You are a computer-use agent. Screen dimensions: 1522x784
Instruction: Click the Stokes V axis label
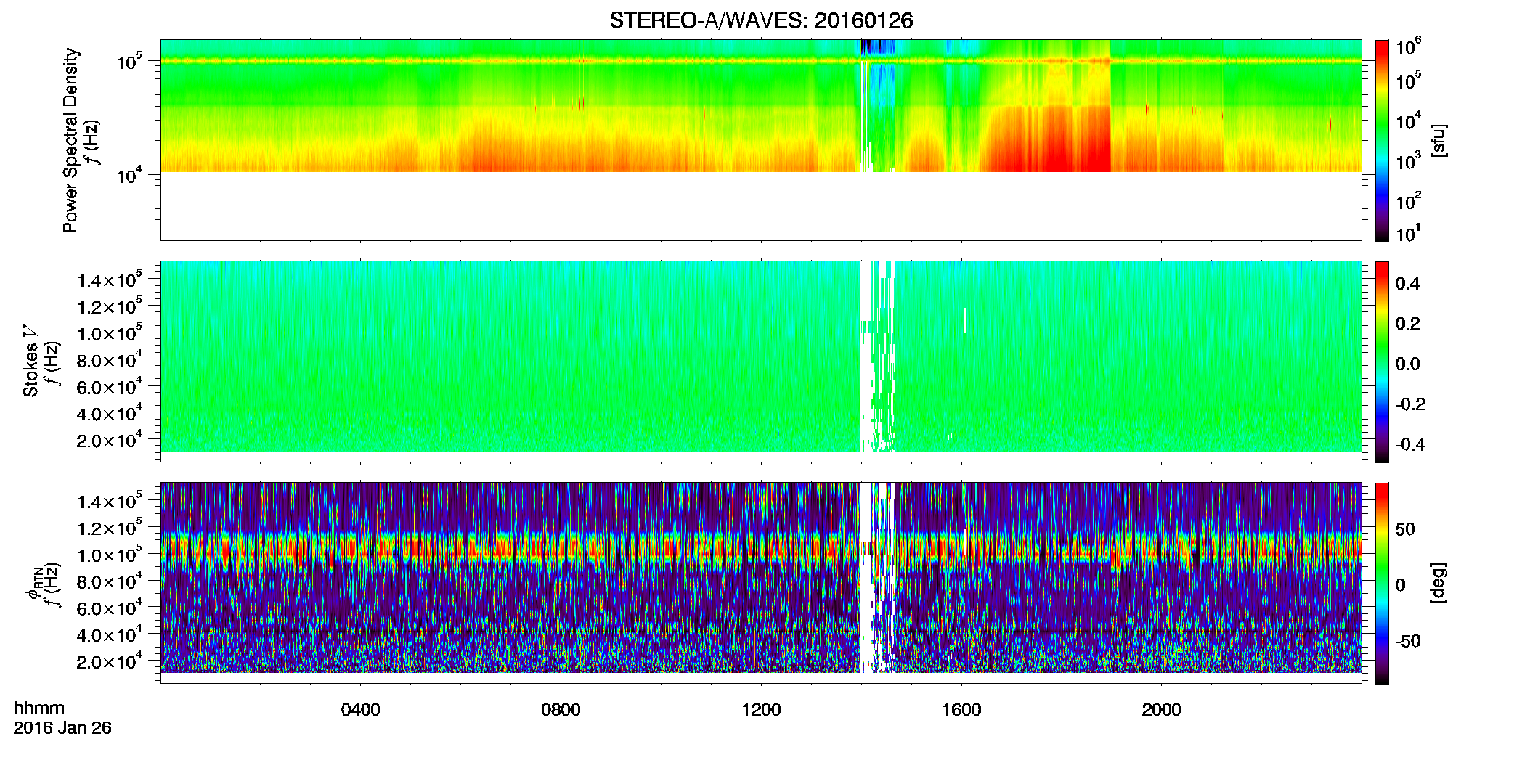point(30,362)
